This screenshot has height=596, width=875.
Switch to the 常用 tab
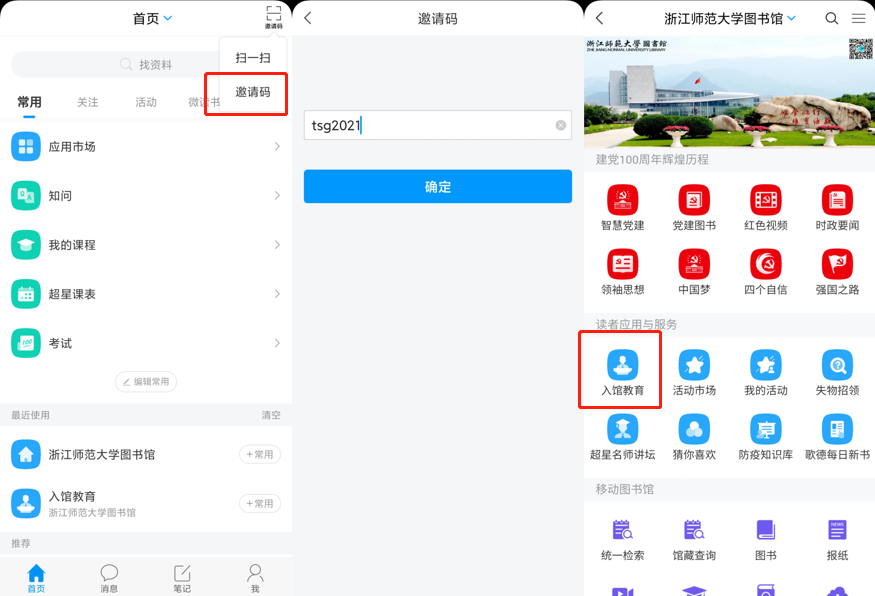click(29, 102)
